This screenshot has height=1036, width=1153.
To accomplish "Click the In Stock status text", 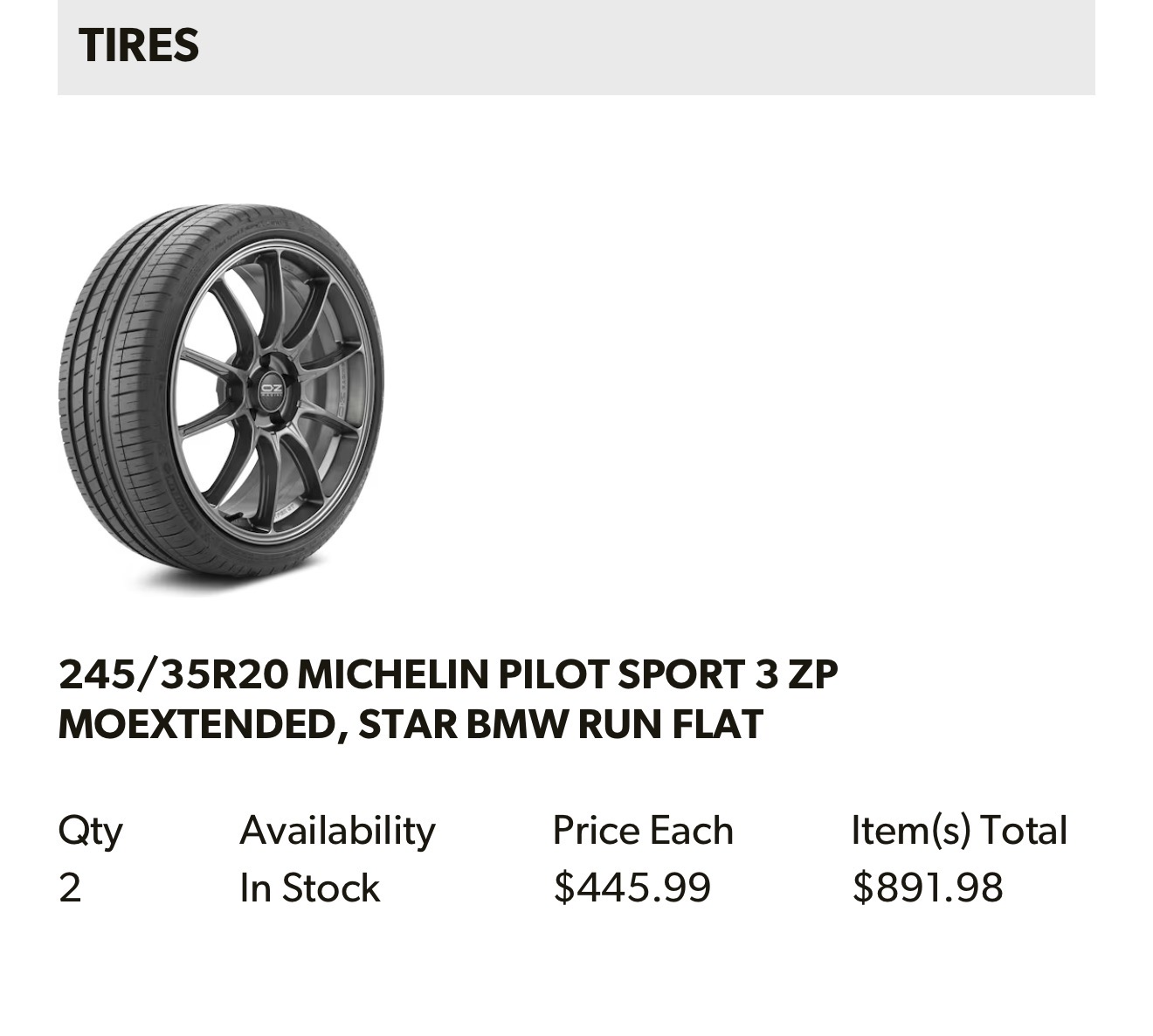I will [x=309, y=888].
